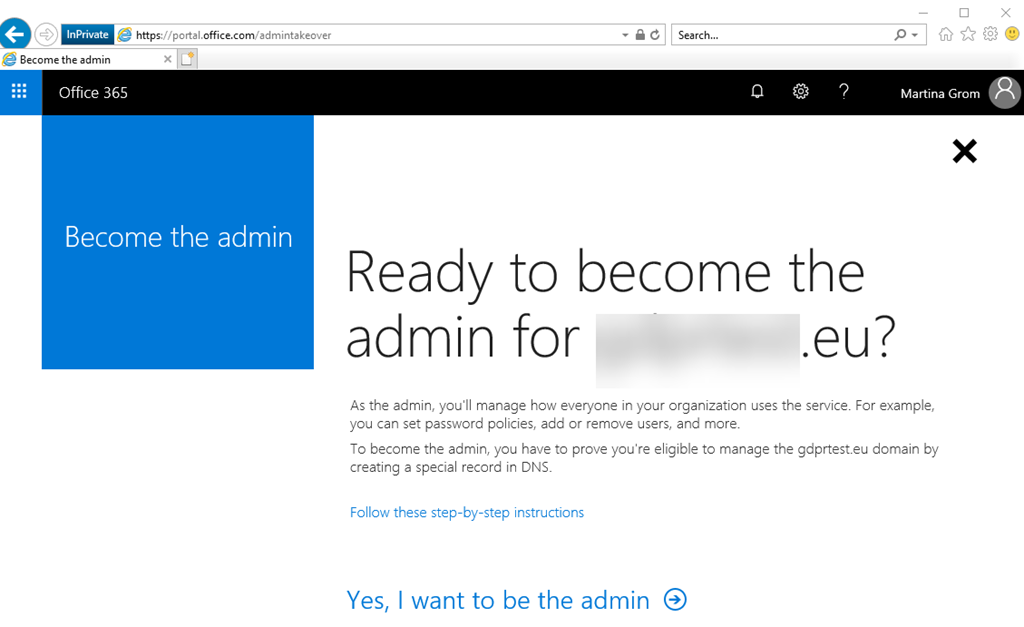Close the admin takeover page with X

(x=964, y=151)
